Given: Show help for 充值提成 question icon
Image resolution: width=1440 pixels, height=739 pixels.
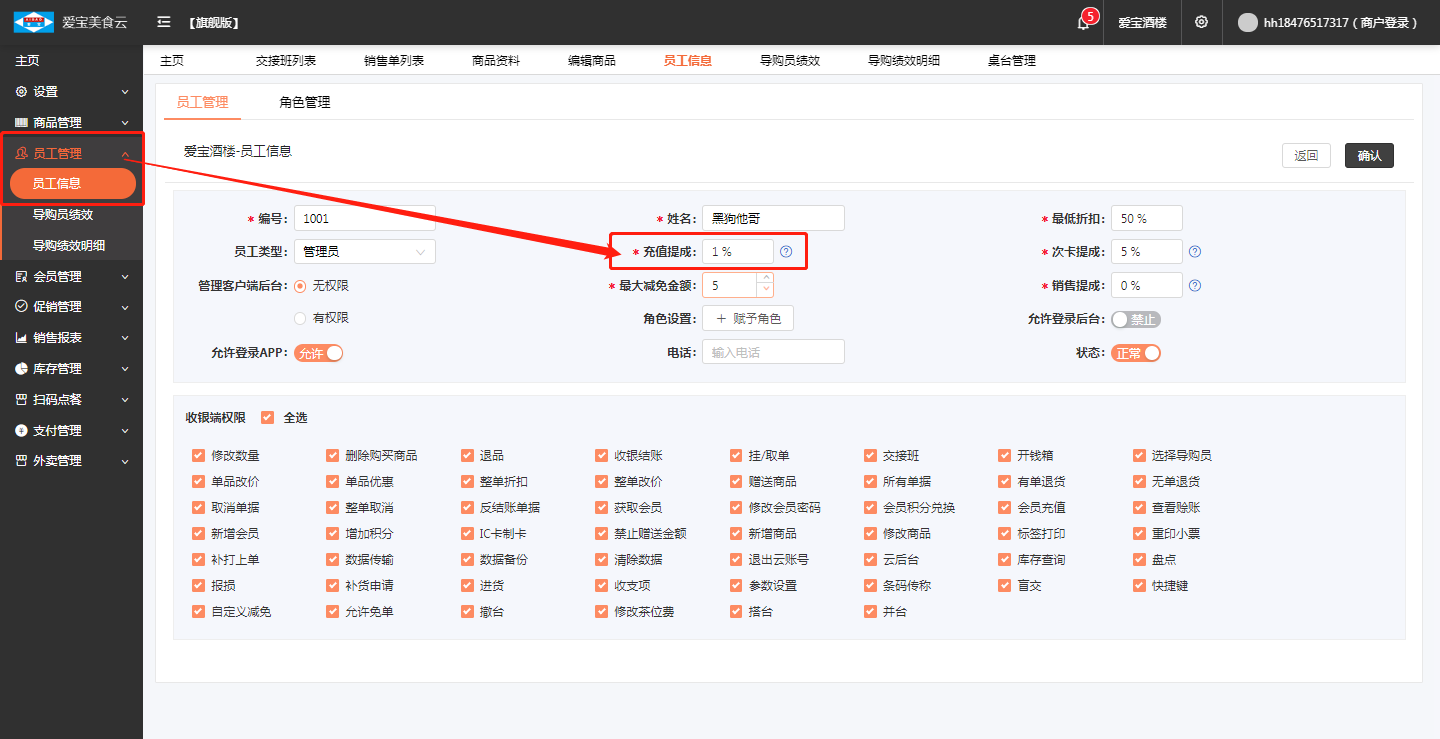Looking at the screenshot, I should (x=786, y=252).
